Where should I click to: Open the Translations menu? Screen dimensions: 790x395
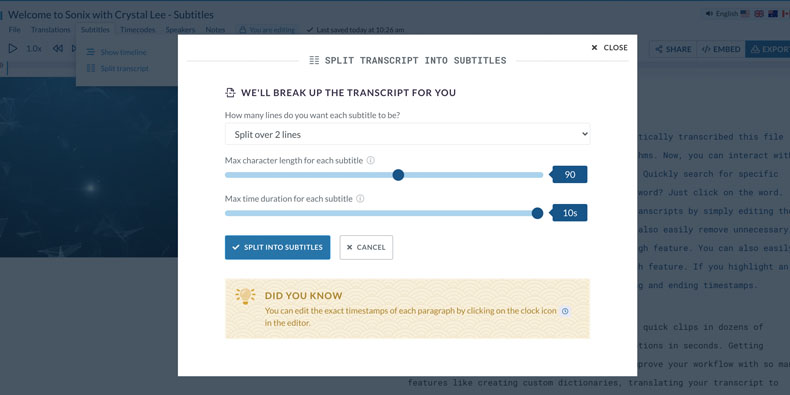coord(51,30)
